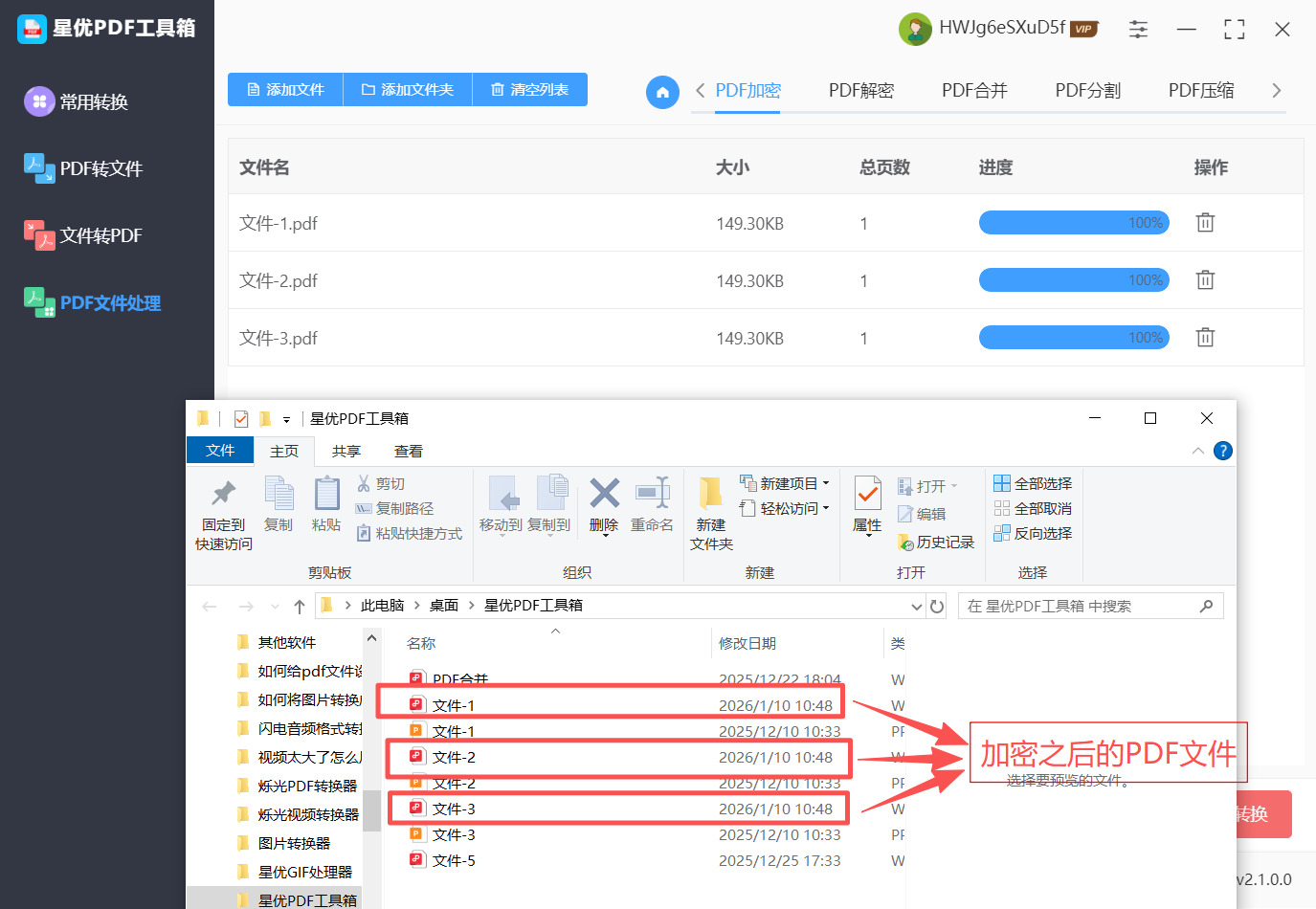Switch to PDF压缩 tab
The height and width of the screenshot is (909, 1316).
point(1201,91)
